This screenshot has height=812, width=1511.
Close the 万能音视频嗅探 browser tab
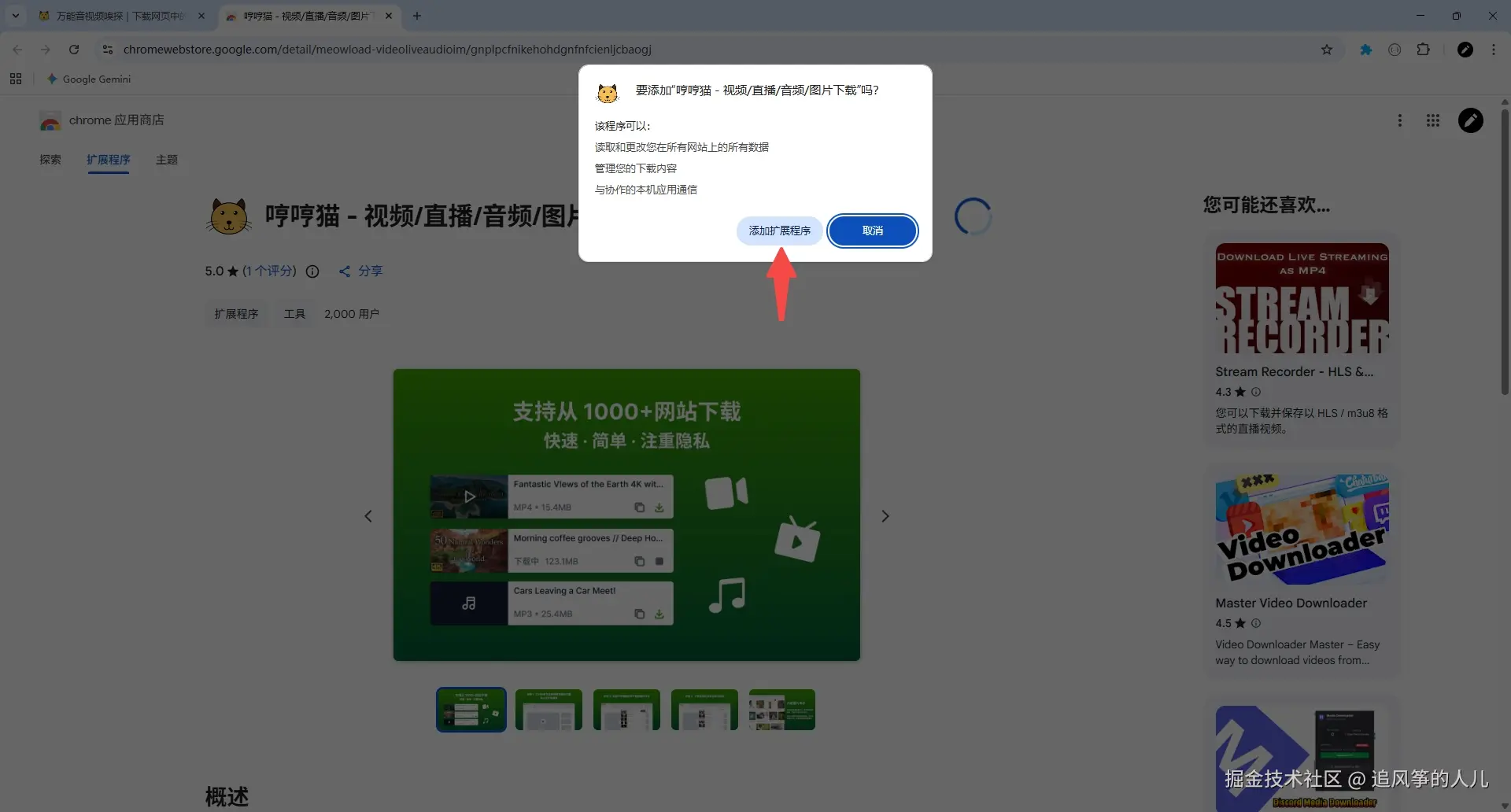pyautogui.click(x=201, y=16)
